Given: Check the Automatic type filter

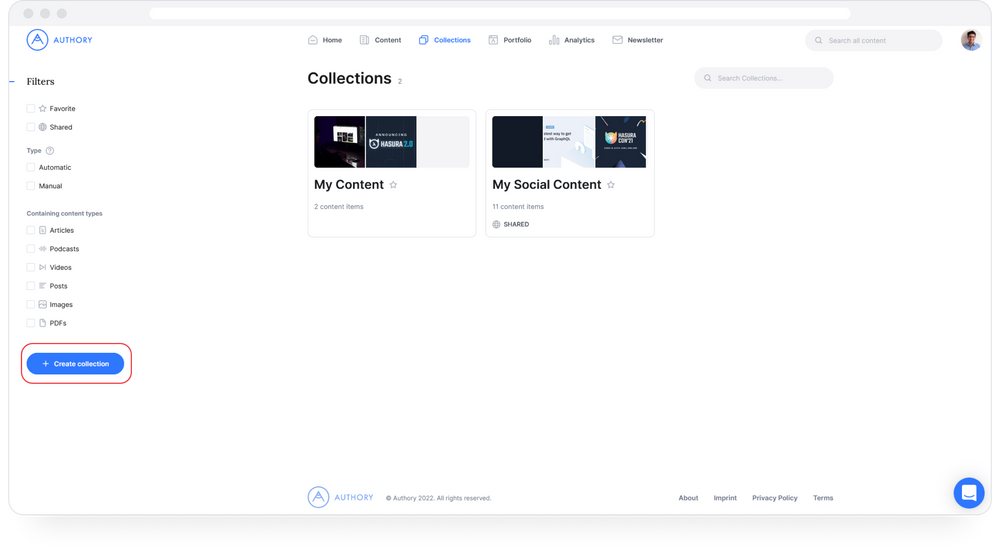Looking at the screenshot, I should click(31, 167).
